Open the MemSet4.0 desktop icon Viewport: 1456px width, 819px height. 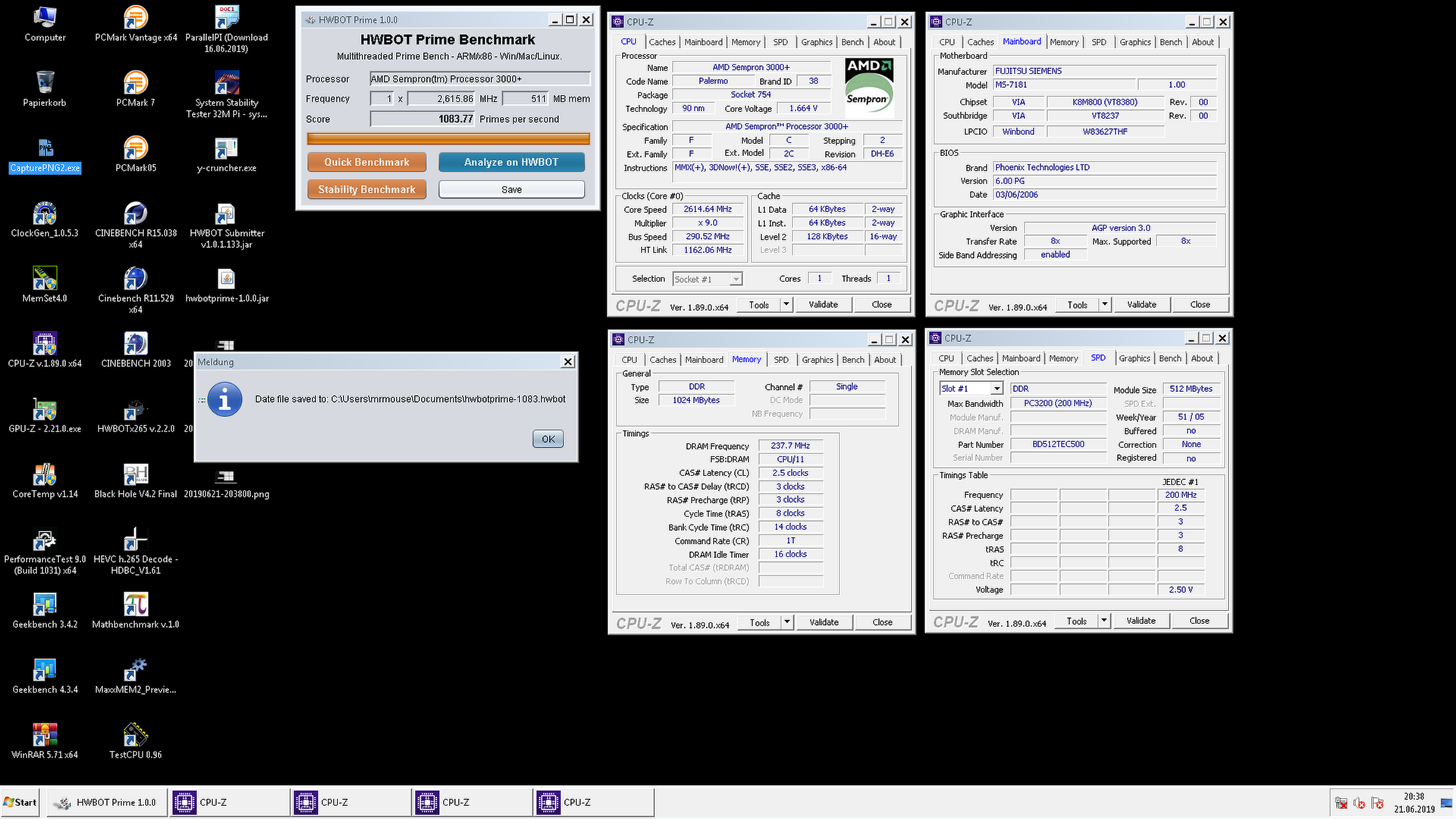(45, 285)
